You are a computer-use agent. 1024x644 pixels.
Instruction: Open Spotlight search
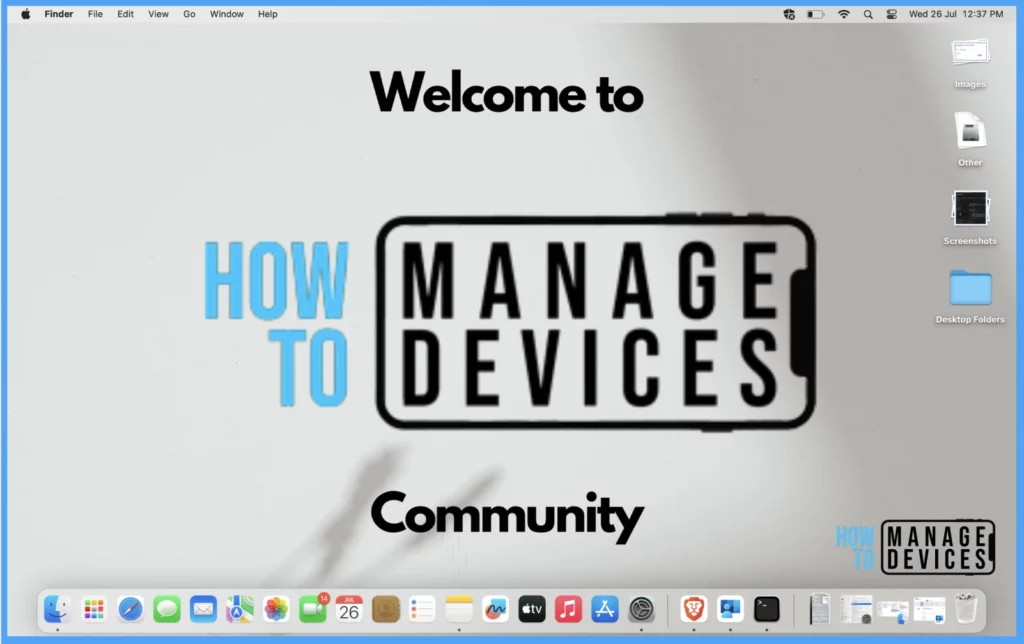pos(868,14)
